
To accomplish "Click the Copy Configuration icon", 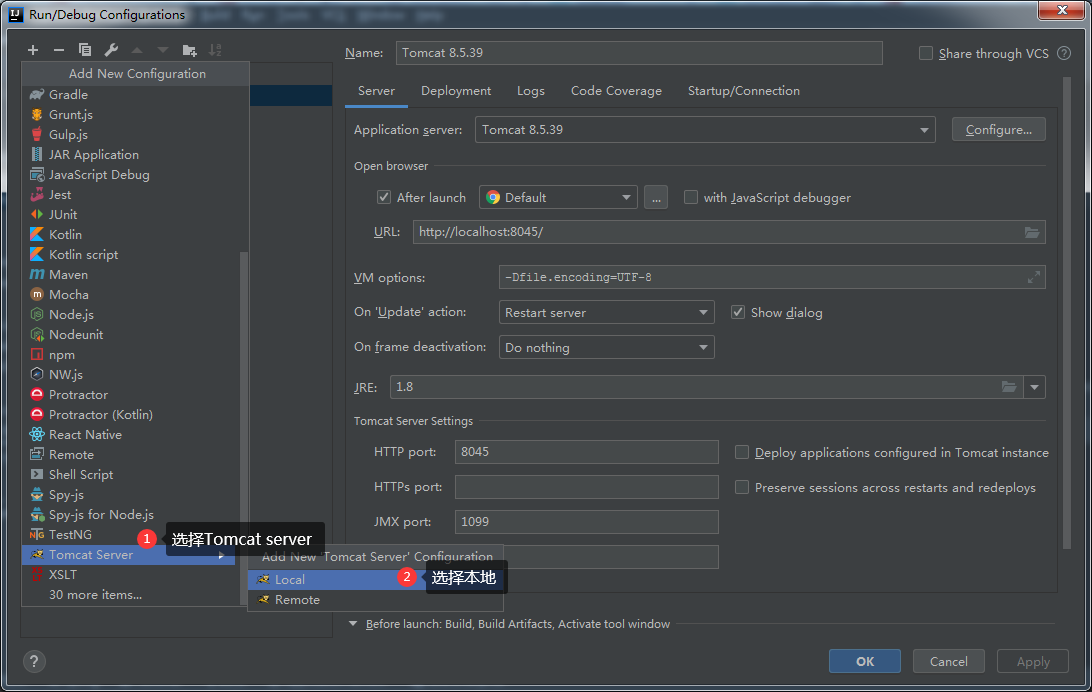I will (85, 50).
